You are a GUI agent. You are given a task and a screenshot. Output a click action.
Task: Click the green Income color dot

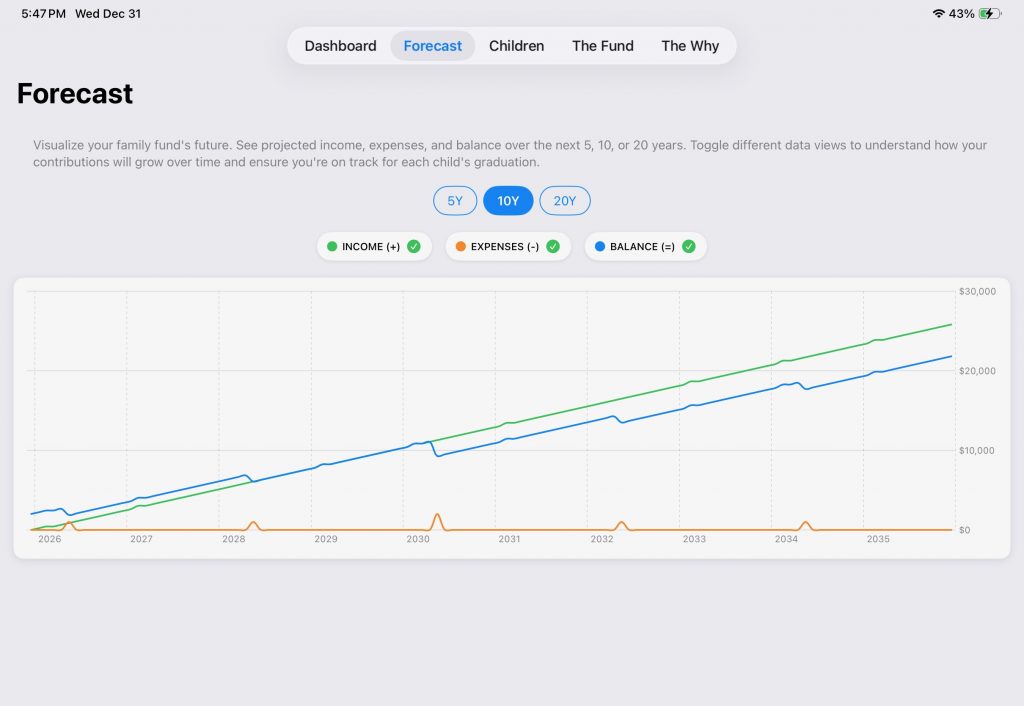pyautogui.click(x=332, y=247)
